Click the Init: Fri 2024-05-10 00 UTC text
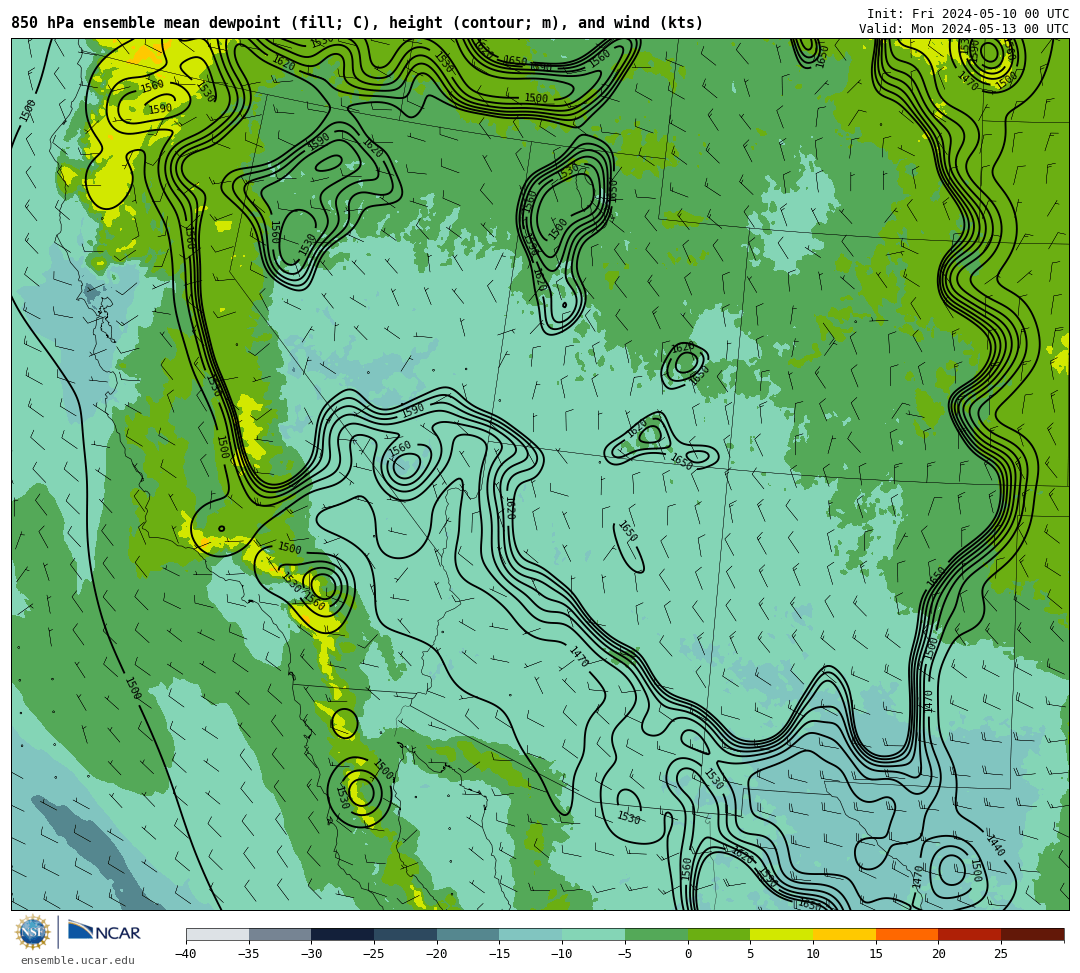This screenshot has height=973, width=1080. pos(968,14)
